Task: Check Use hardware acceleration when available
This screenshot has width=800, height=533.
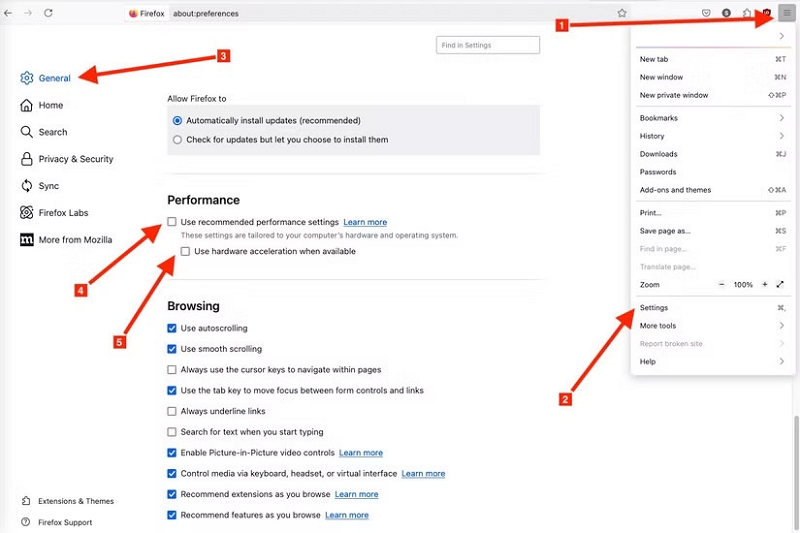Action: [x=186, y=252]
